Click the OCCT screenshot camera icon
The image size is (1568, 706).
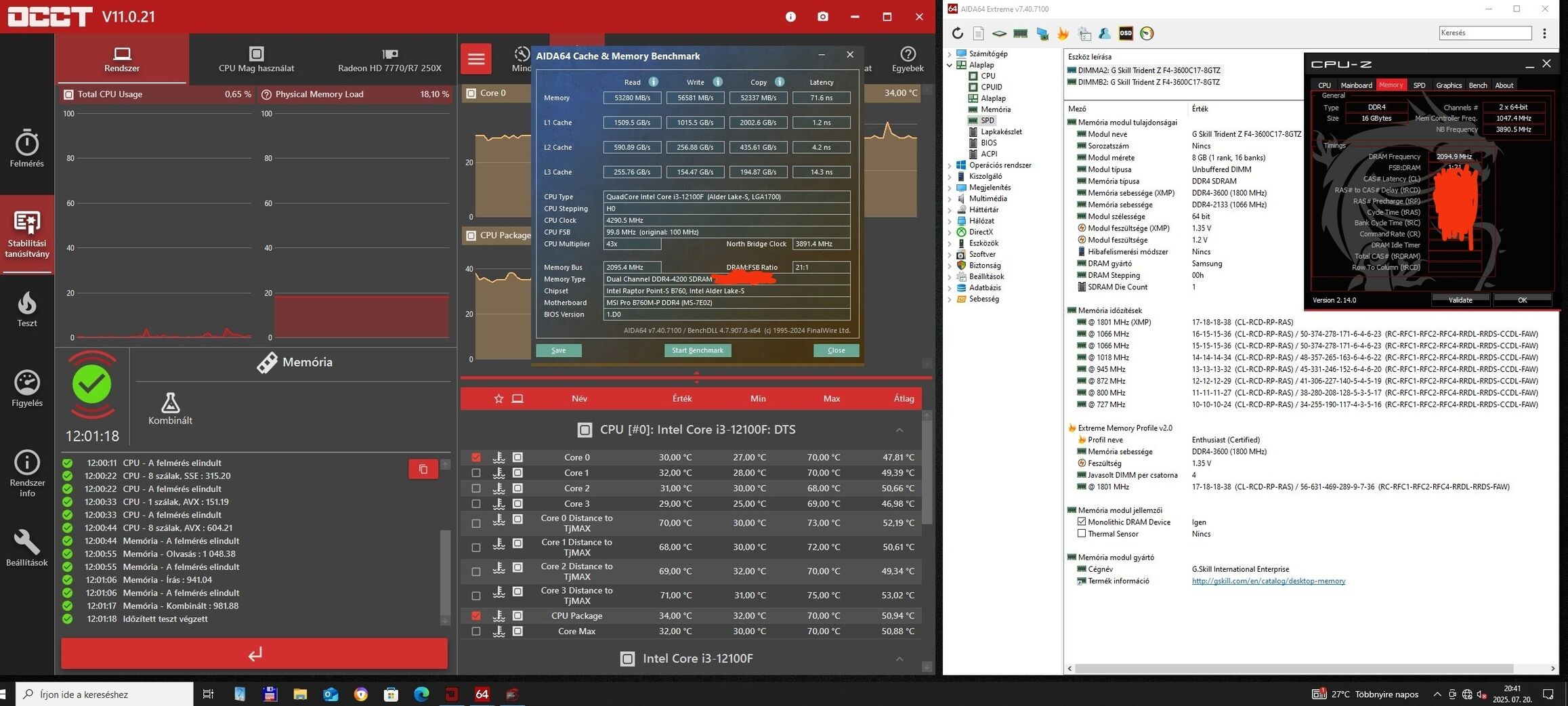[822, 16]
